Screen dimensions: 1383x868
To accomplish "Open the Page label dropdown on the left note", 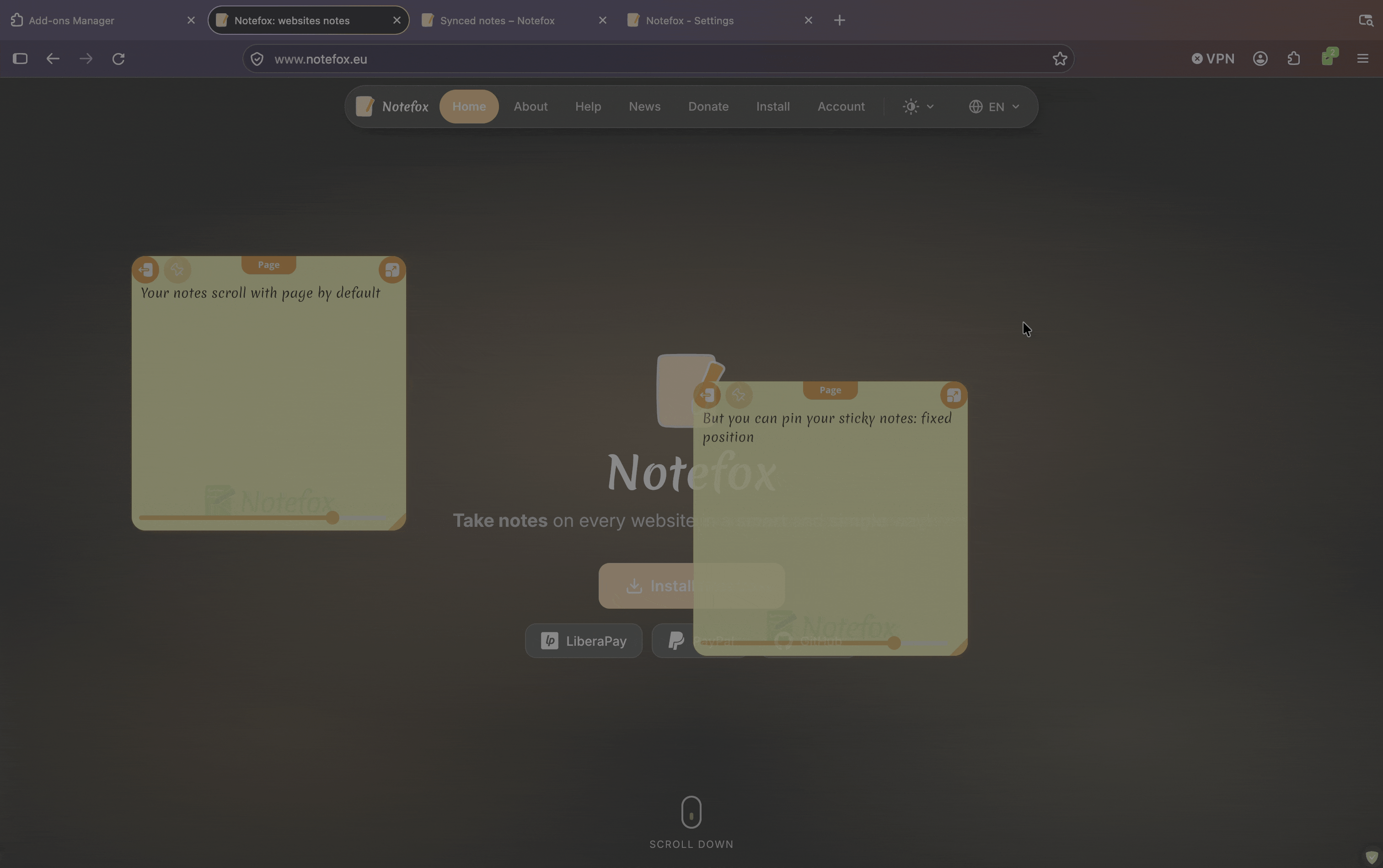I will (x=268, y=265).
